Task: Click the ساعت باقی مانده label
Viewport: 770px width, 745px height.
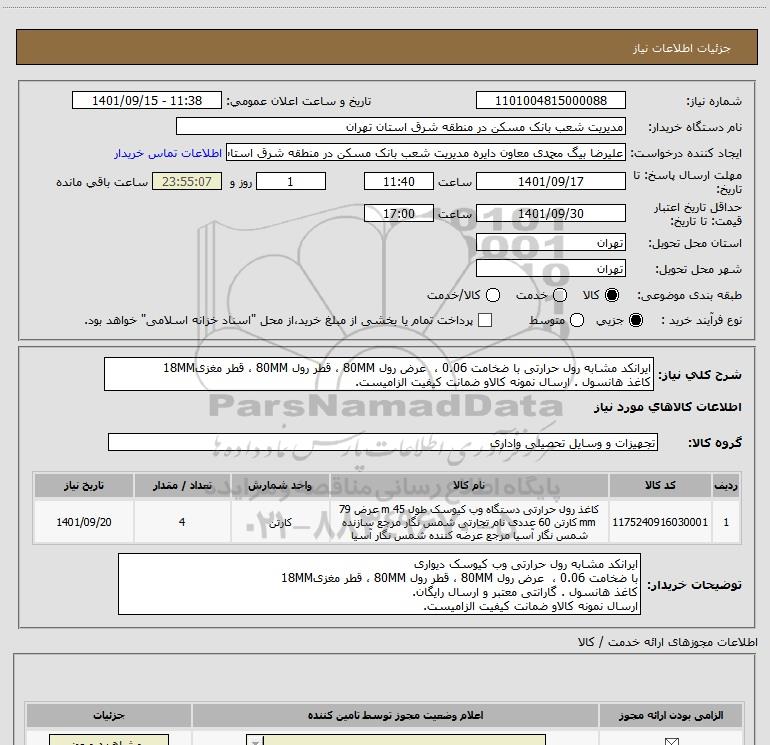Action: (102, 182)
